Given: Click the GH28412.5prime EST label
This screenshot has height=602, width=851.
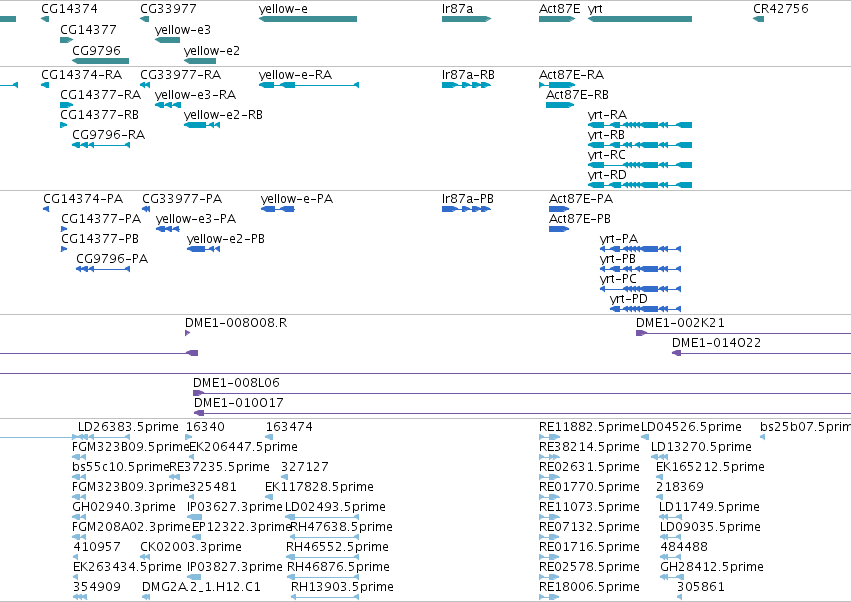Looking at the screenshot, I should tap(712, 567).
